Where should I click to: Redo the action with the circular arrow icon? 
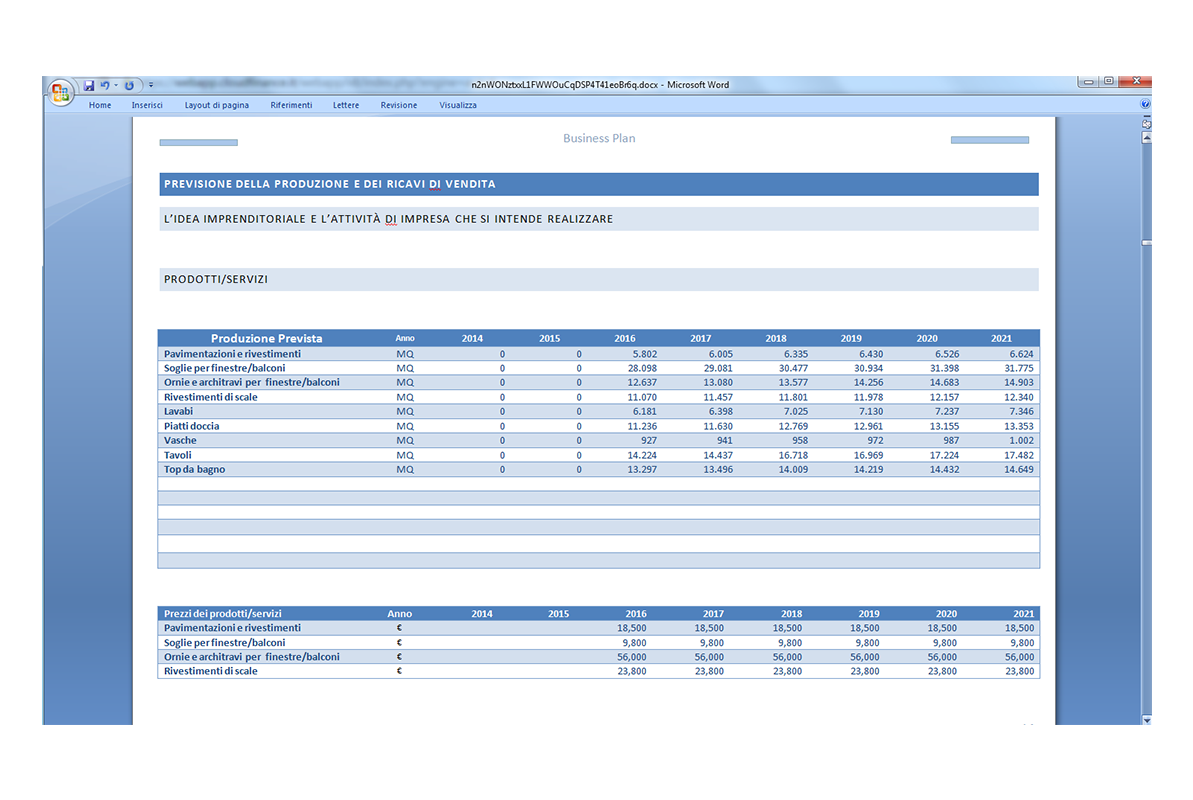(x=129, y=85)
